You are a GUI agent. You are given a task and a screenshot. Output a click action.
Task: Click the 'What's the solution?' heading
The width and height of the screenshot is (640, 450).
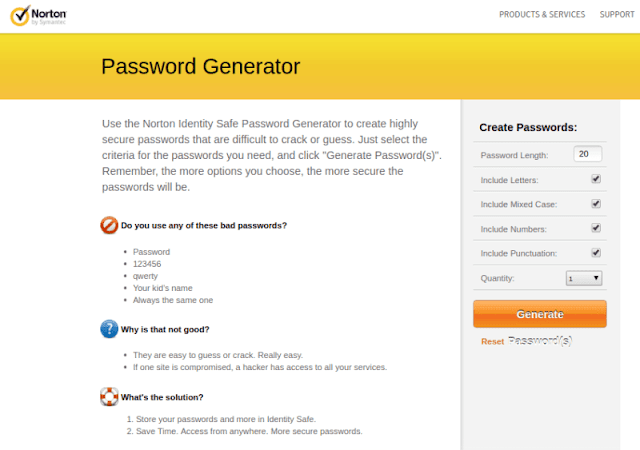162,397
